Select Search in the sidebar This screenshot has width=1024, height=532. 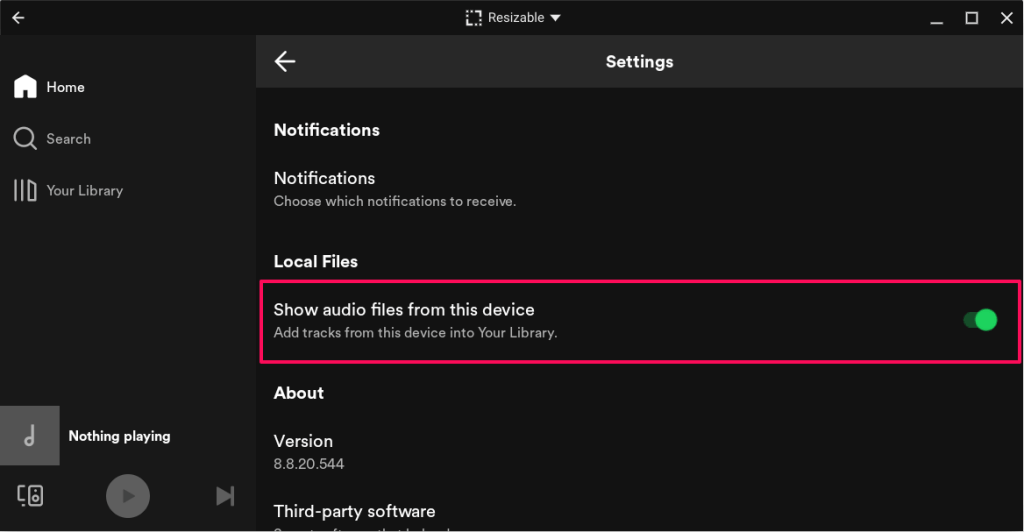point(68,139)
